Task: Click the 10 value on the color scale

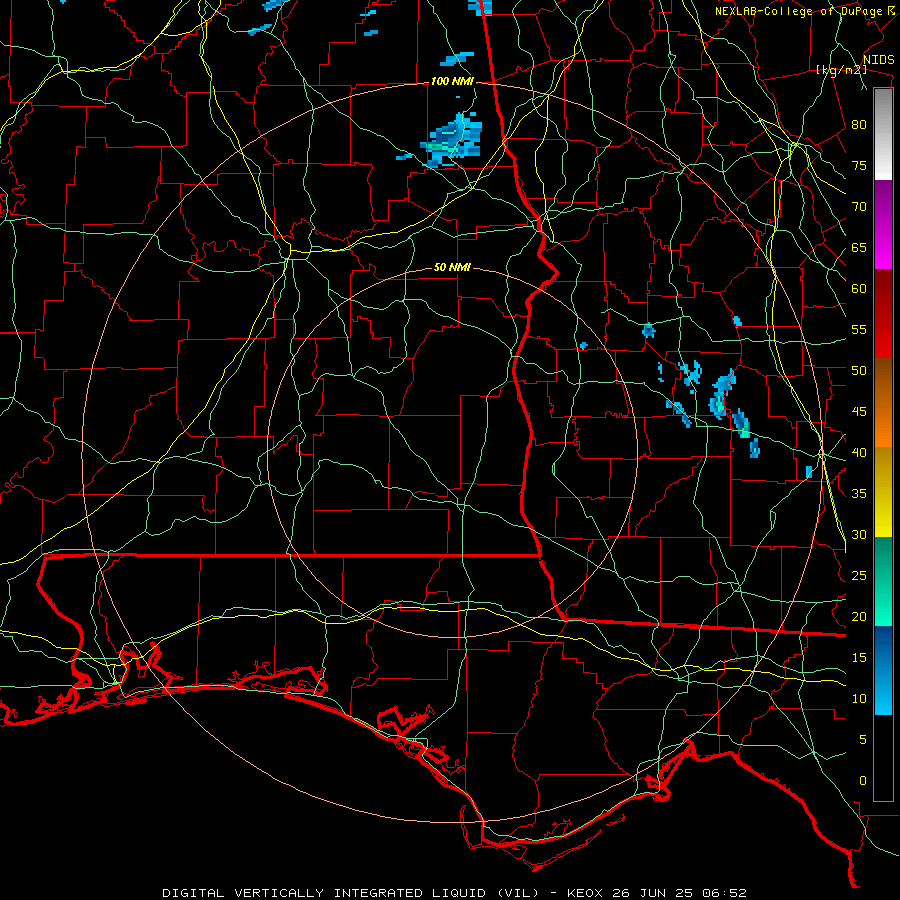Action: pos(859,699)
